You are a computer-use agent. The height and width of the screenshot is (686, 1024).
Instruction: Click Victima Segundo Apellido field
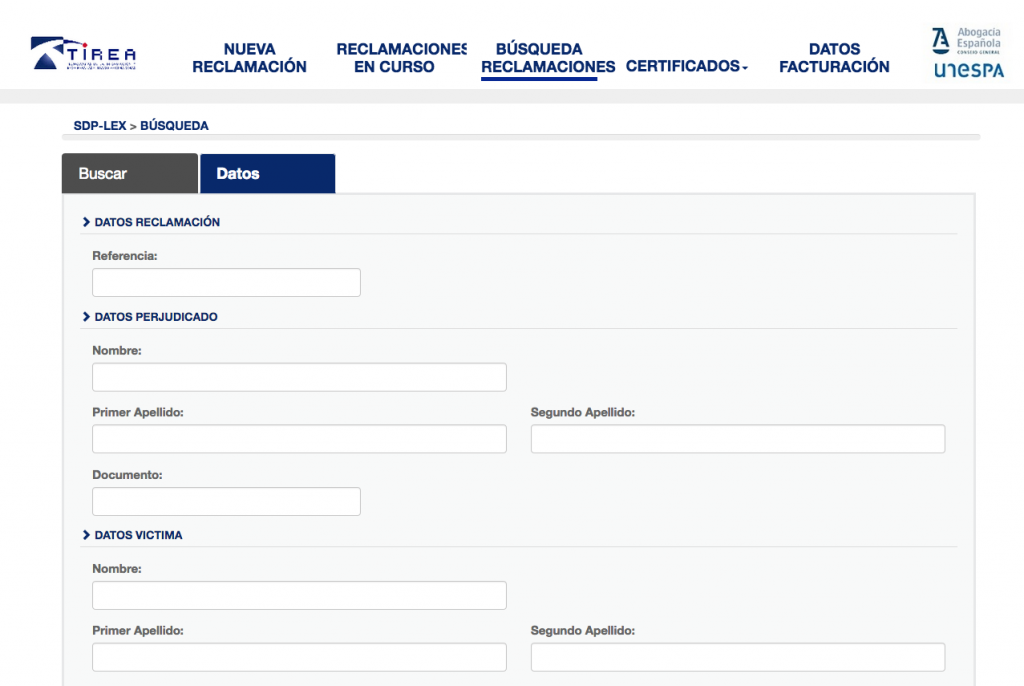point(738,657)
